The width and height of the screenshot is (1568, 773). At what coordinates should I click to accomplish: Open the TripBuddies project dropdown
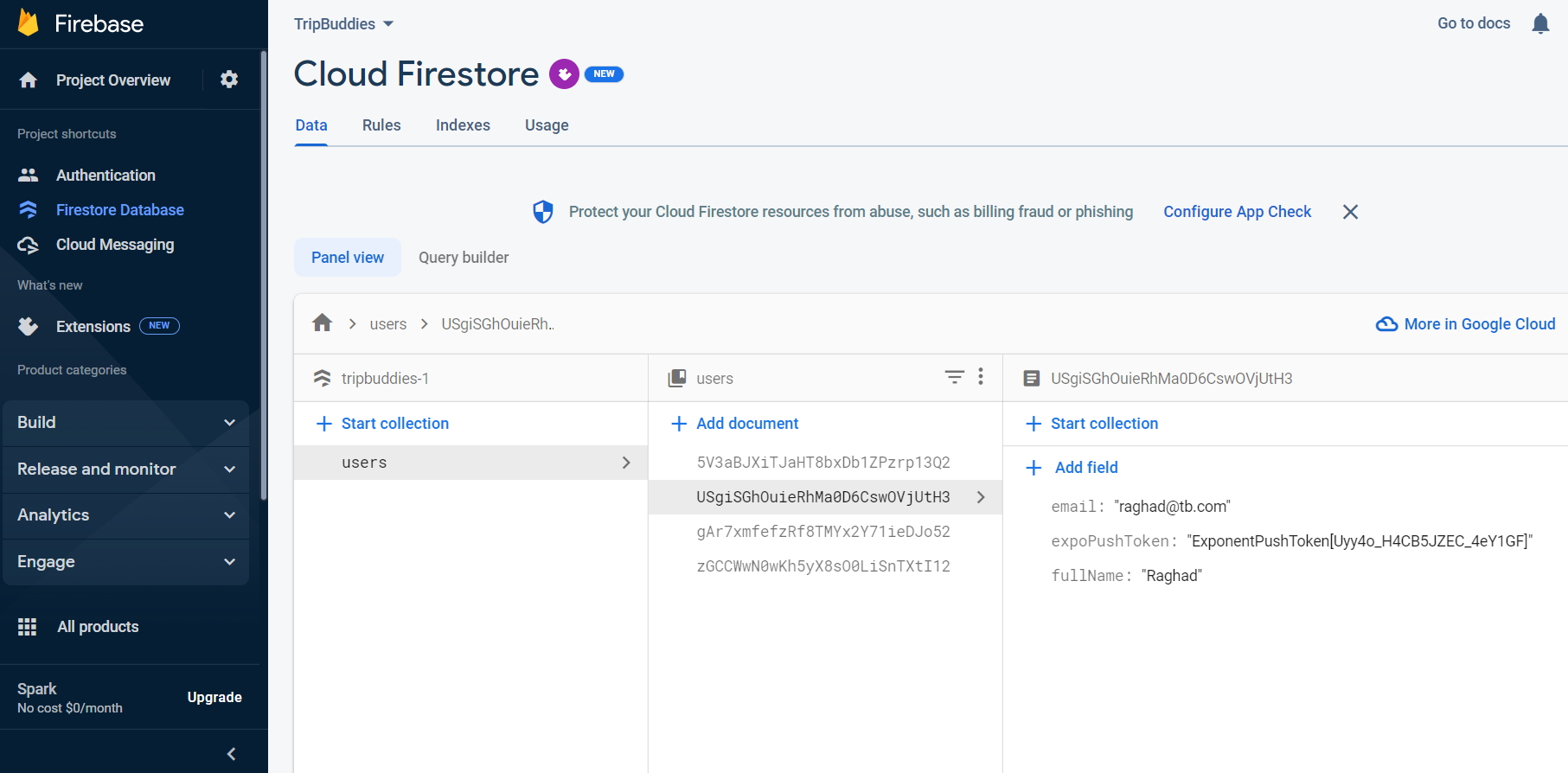coord(343,24)
